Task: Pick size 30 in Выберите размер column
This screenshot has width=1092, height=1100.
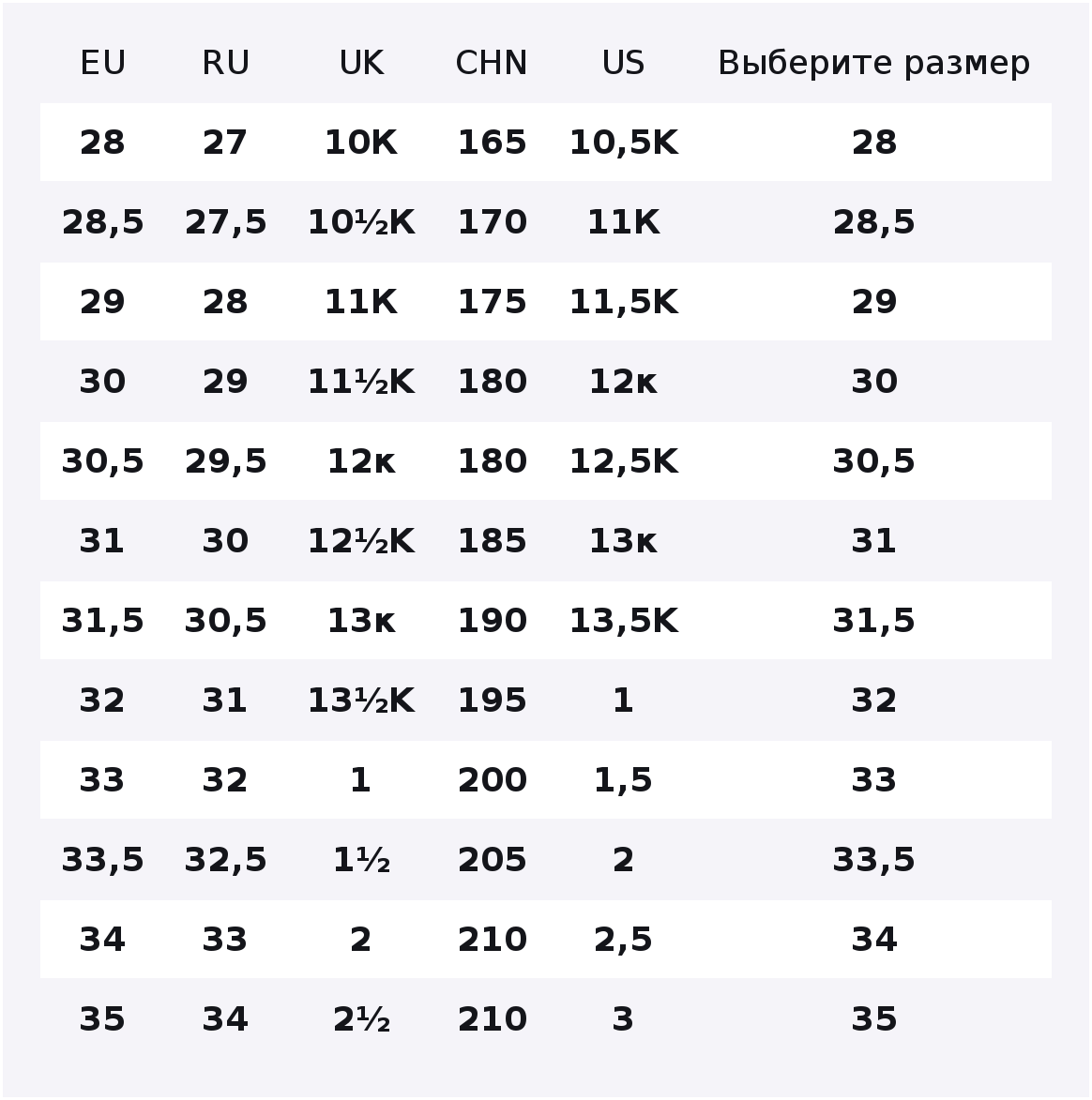Action: [873, 382]
